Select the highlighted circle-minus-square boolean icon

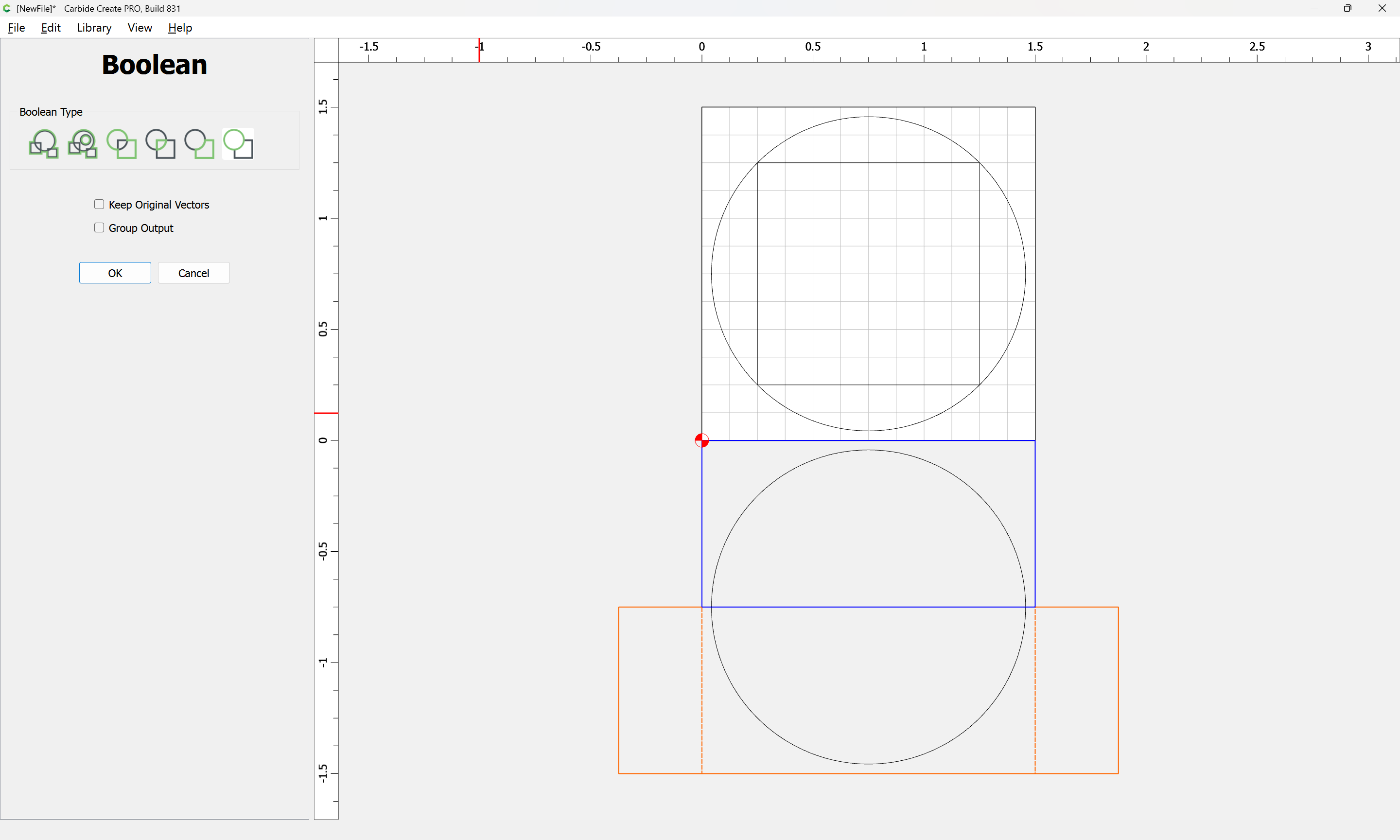point(238,144)
